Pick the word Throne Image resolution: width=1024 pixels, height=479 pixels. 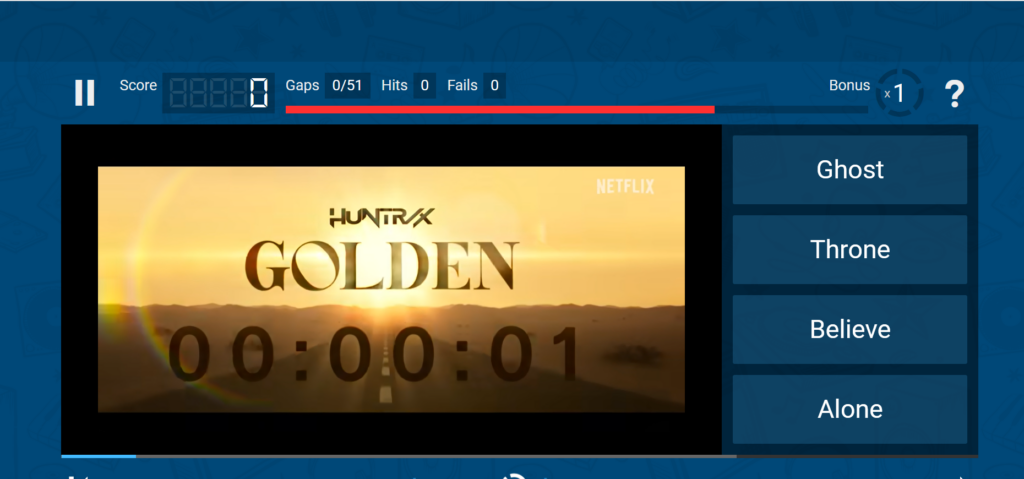[x=850, y=250]
